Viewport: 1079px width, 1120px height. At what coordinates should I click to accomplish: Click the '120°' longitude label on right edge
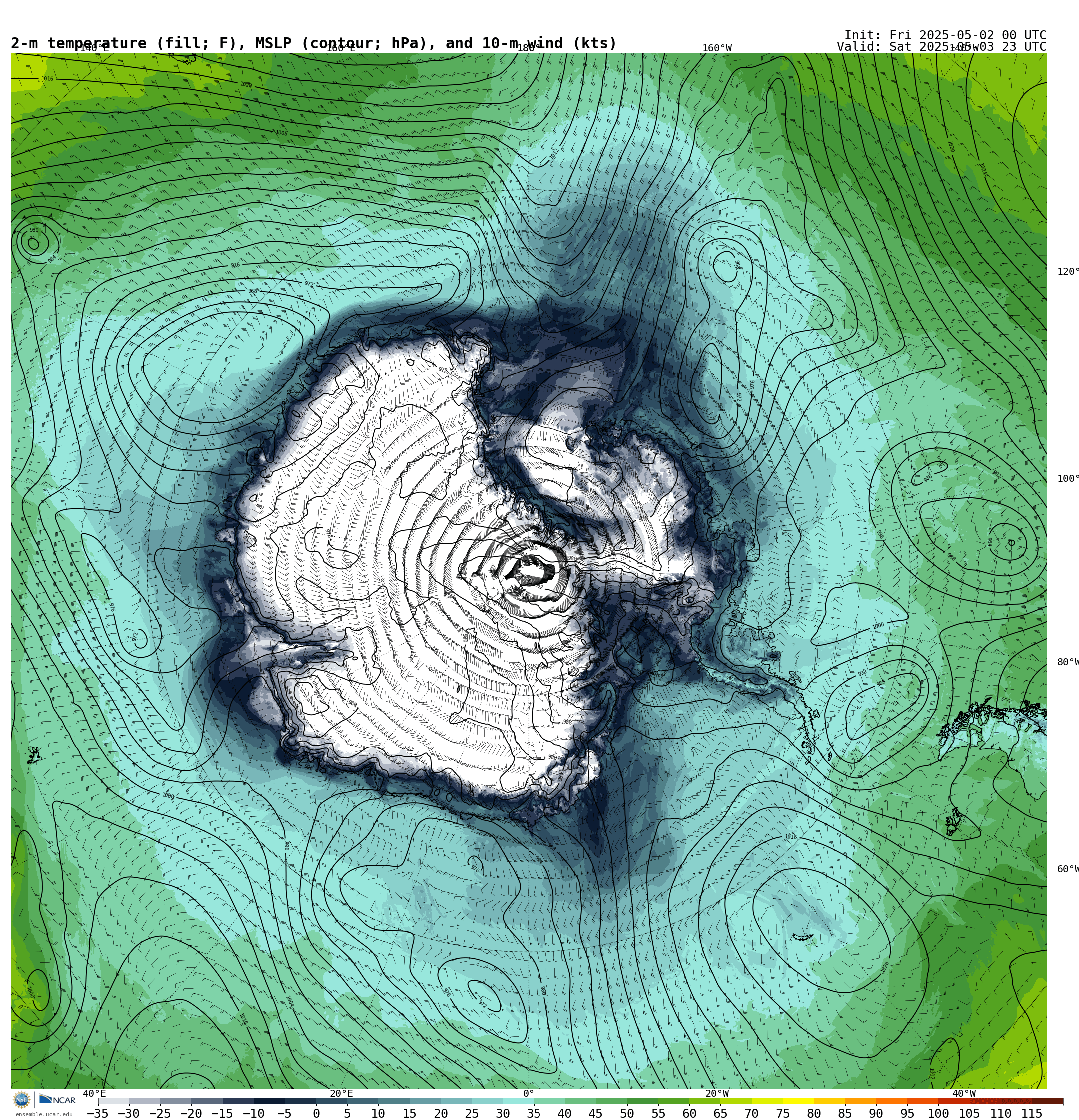point(1068,272)
